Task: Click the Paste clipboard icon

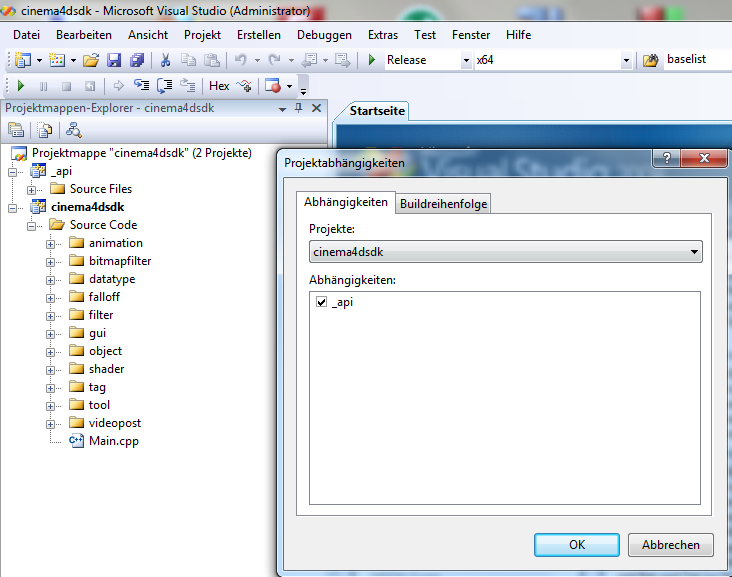Action: (x=212, y=60)
